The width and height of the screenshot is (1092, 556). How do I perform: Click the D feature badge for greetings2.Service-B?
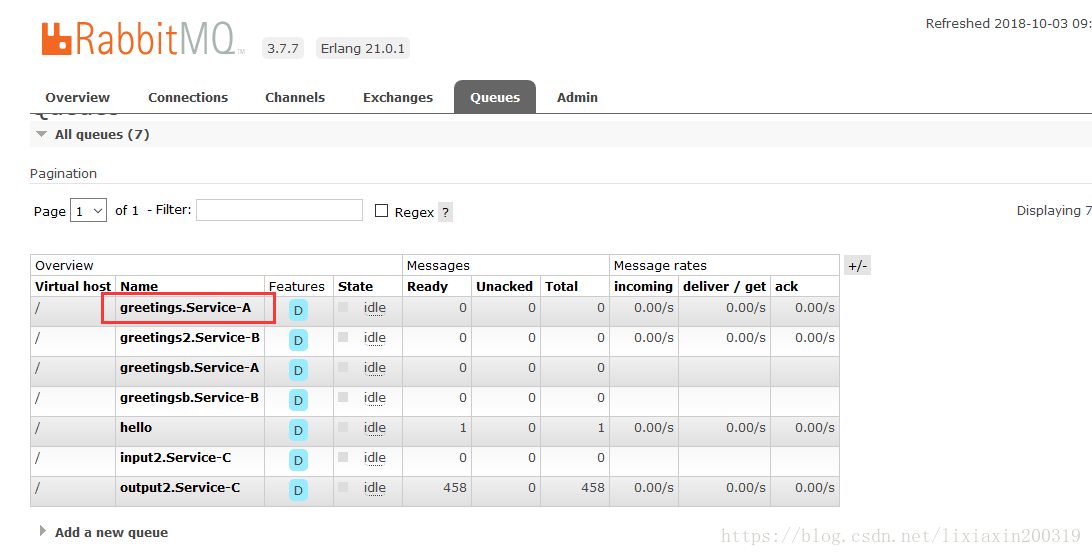tap(298, 340)
